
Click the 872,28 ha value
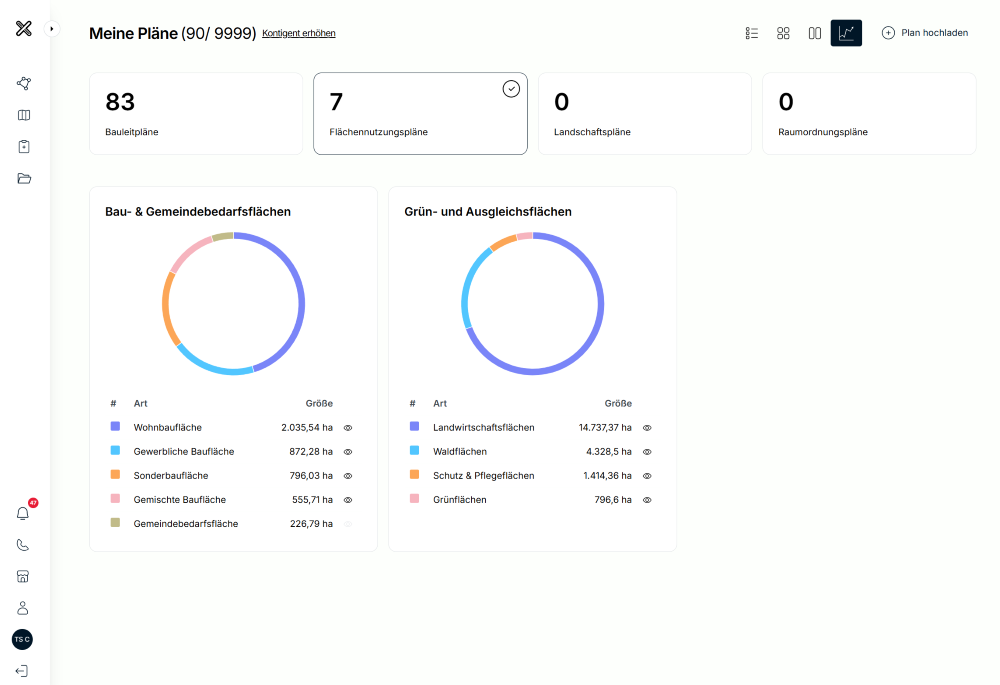(x=311, y=452)
